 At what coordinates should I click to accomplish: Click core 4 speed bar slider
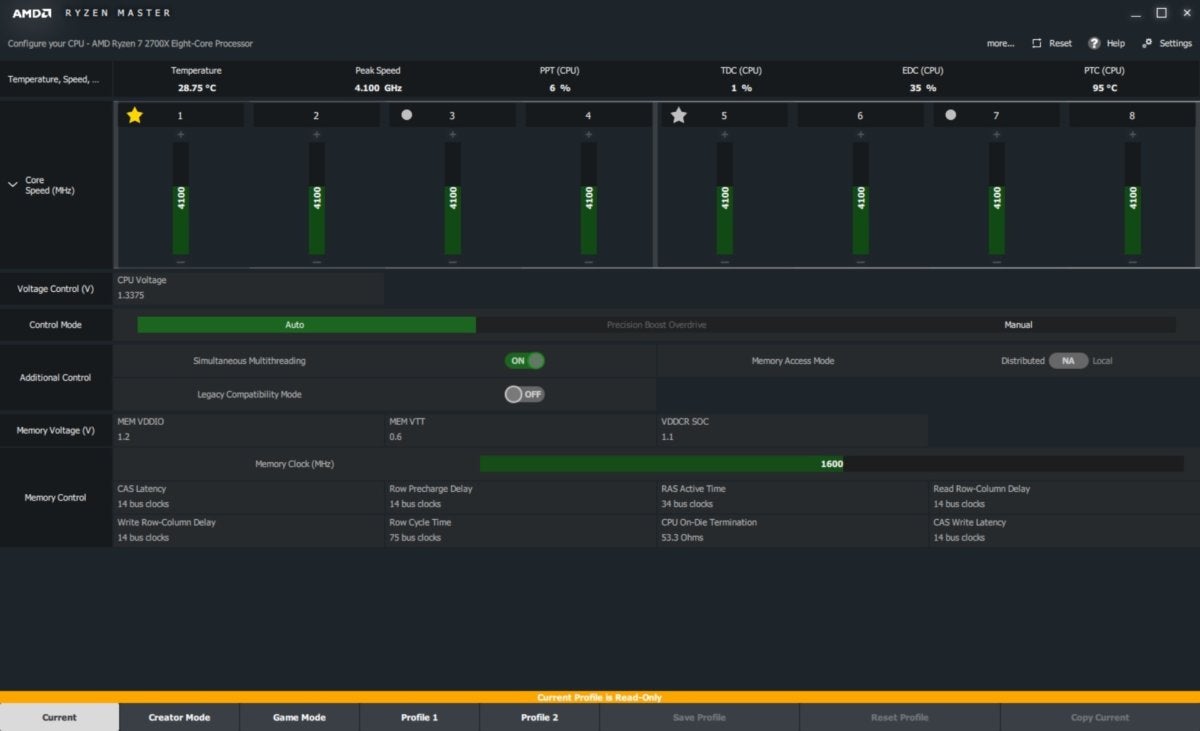[589, 198]
